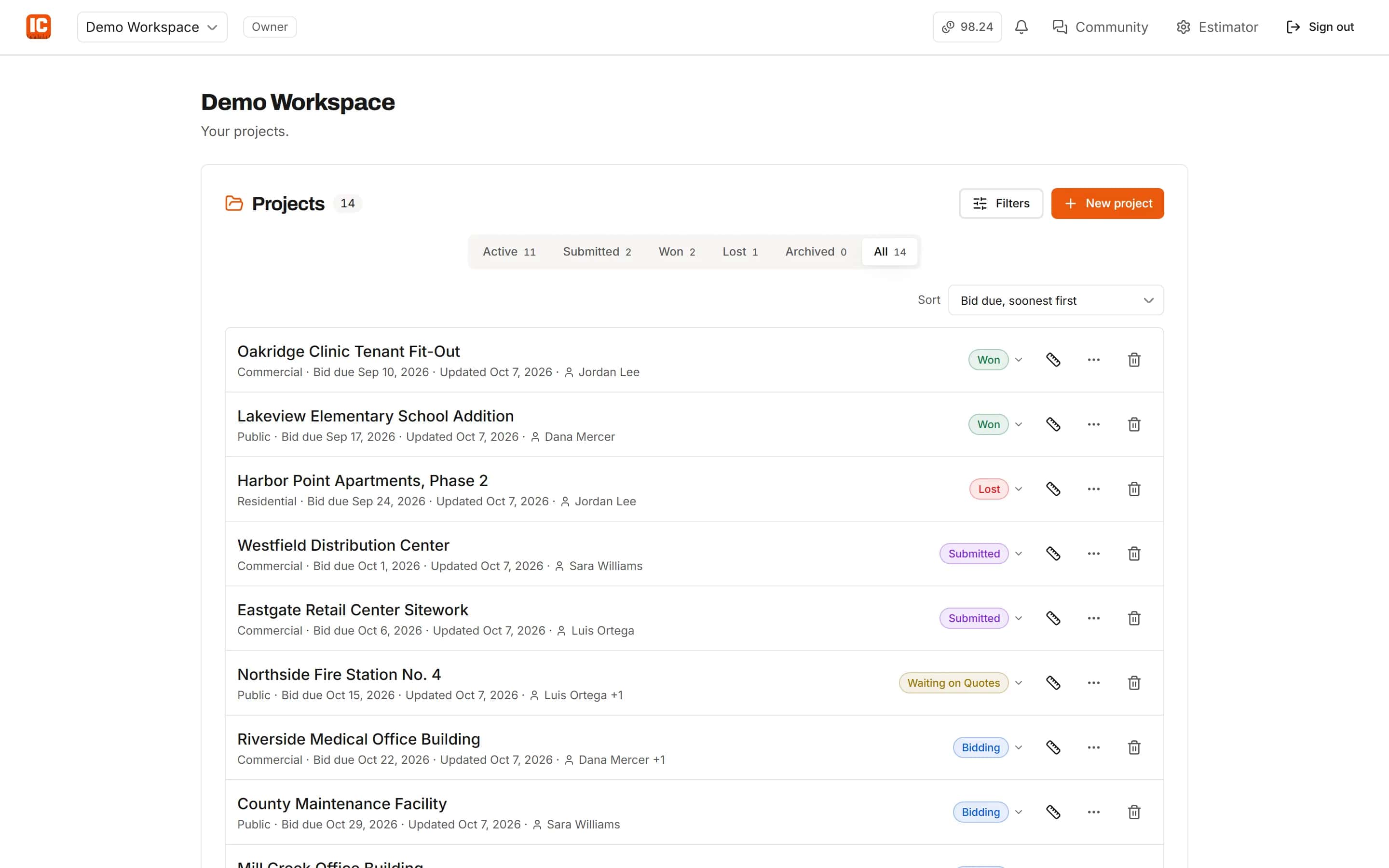This screenshot has width=1389, height=868.
Task: Open Estimator settings
Action: (x=1217, y=27)
